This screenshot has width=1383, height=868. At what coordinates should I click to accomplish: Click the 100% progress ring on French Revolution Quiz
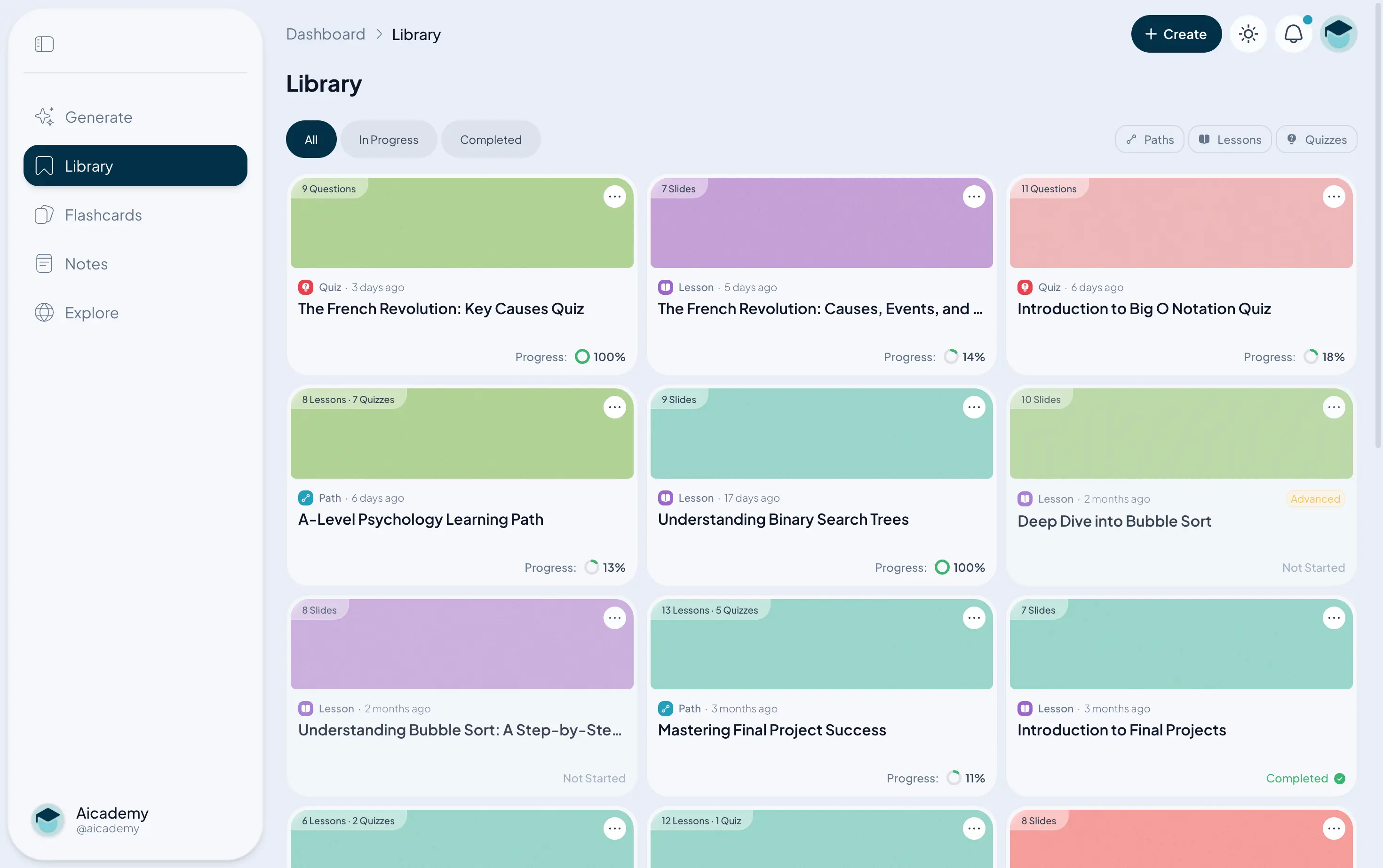[582, 356]
